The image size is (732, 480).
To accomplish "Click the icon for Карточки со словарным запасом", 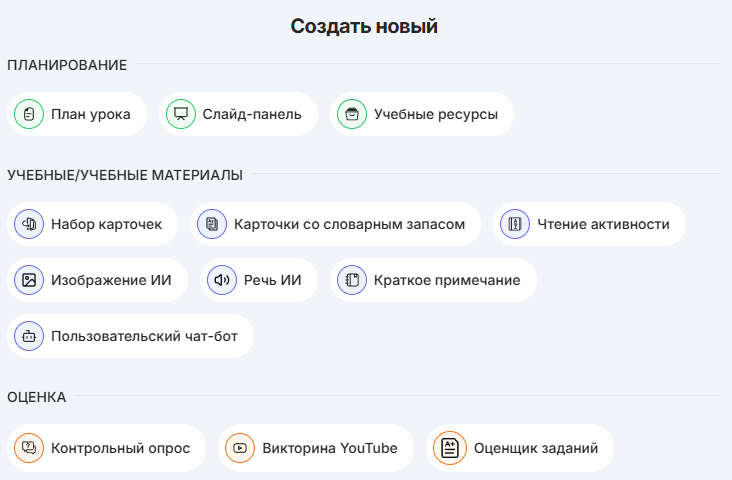I will pos(212,224).
